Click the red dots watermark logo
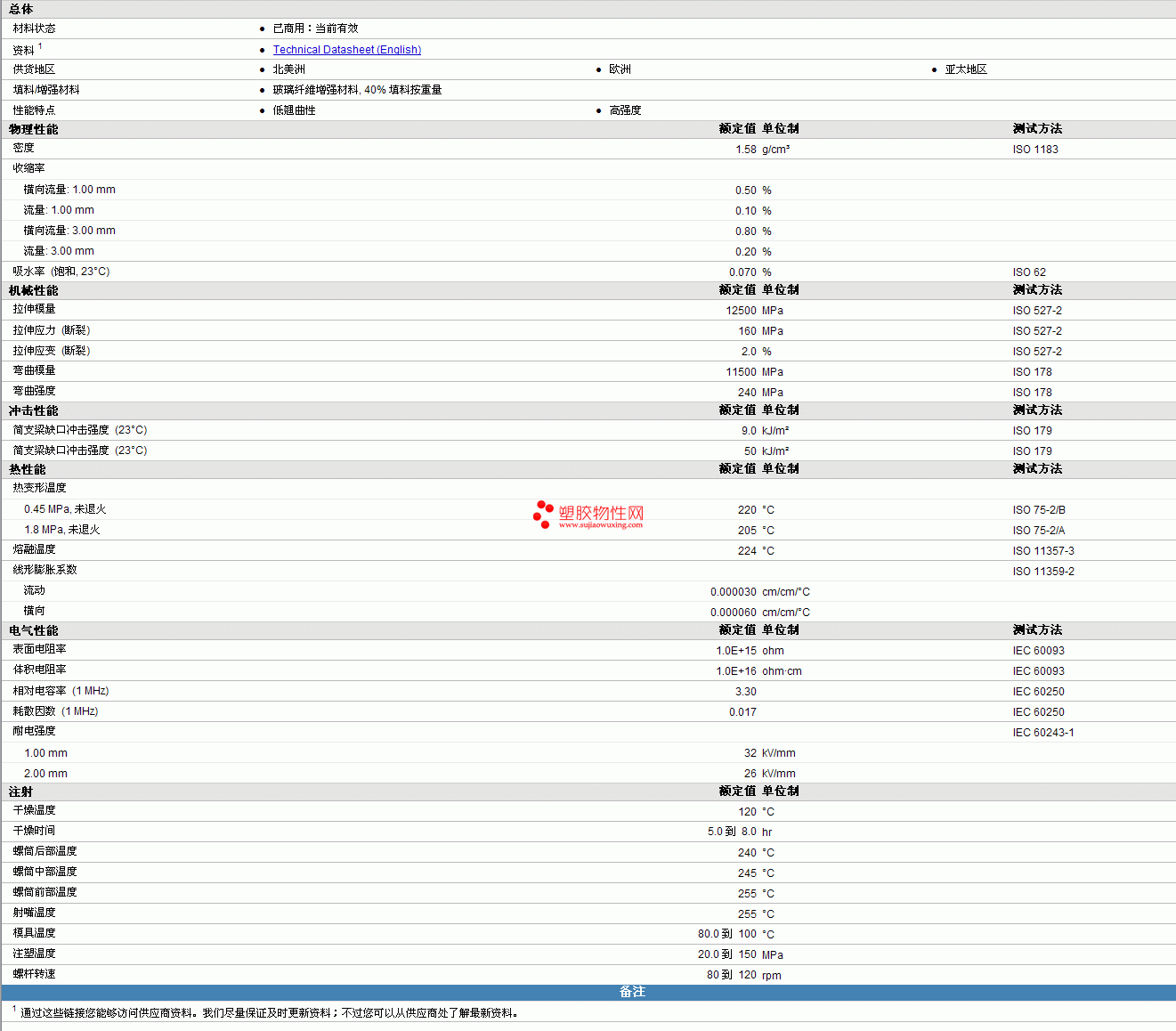 (x=542, y=514)
